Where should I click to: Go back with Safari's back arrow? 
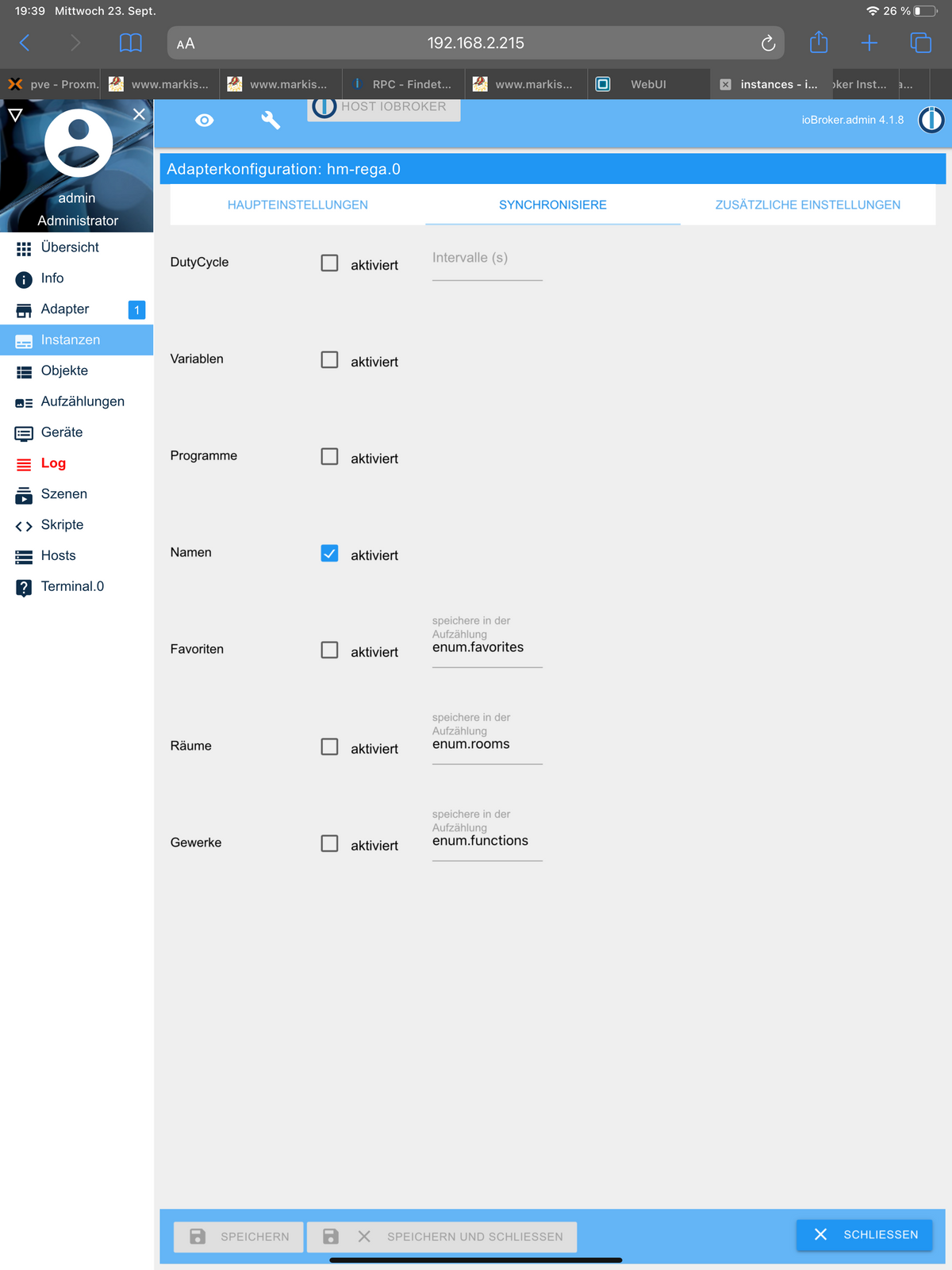click(x=25, y=43)
